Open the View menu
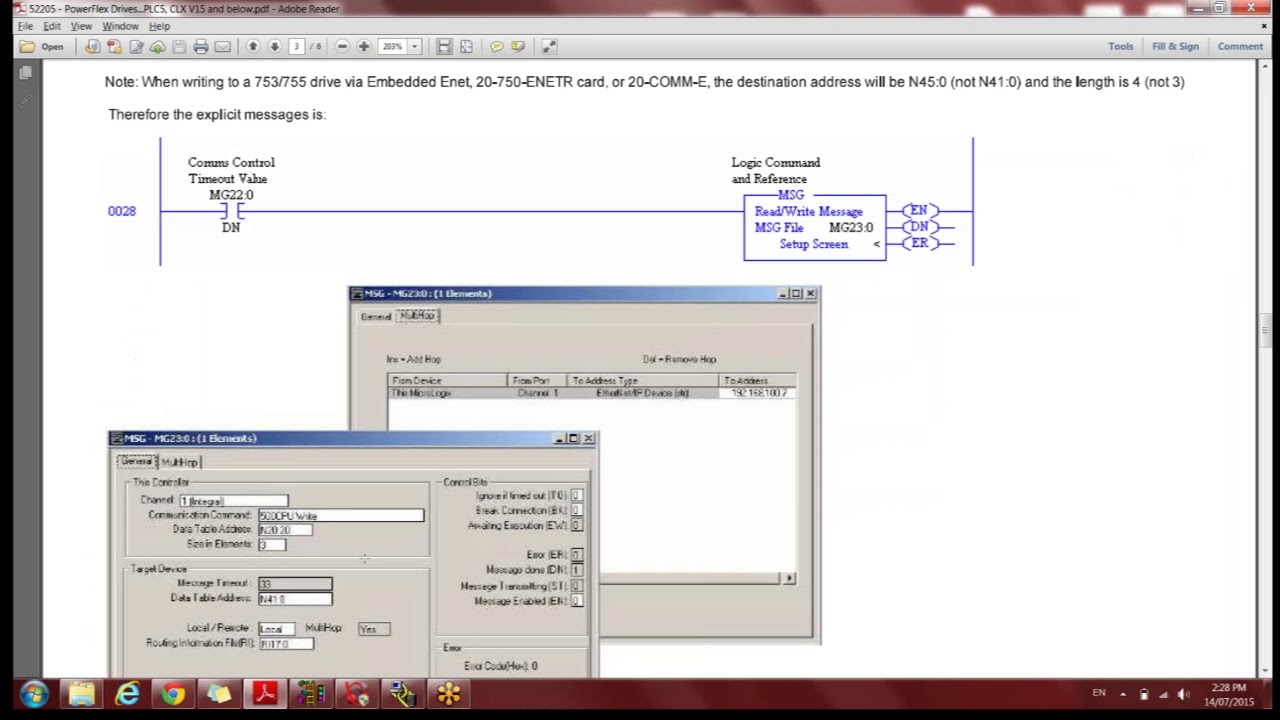 (82, 26)
